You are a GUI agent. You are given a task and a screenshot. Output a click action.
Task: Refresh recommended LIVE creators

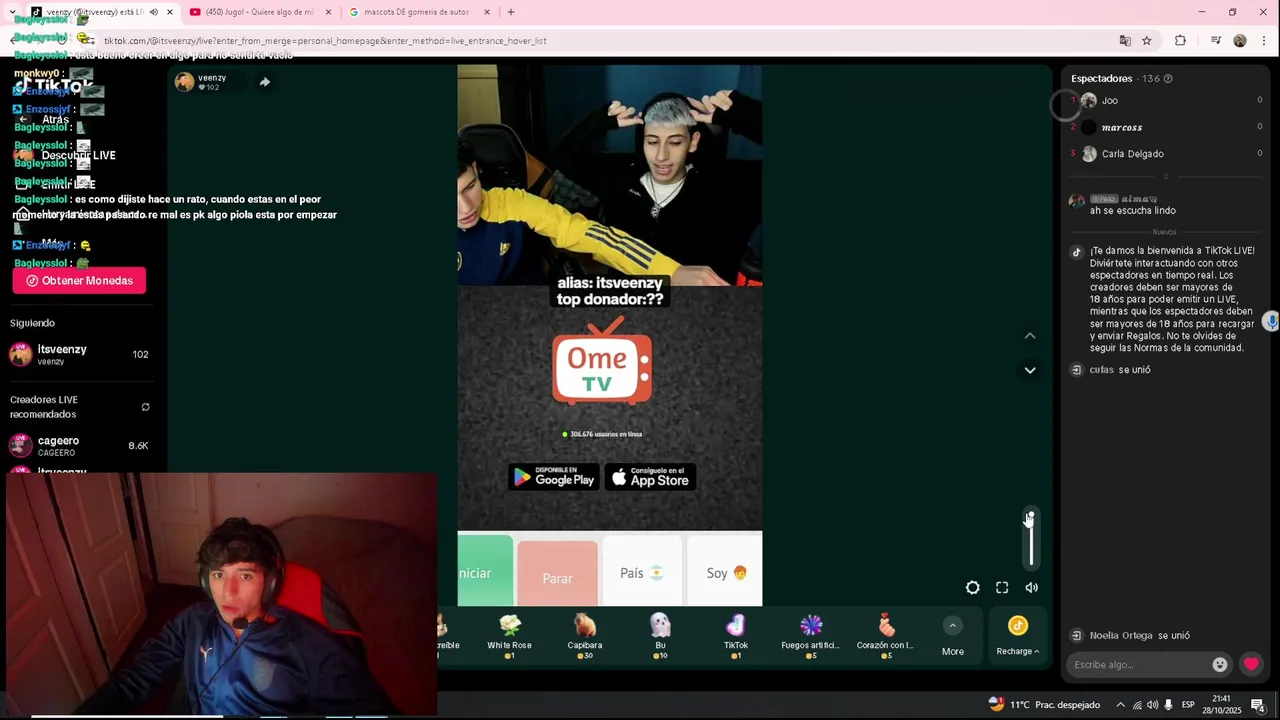point(145,407)
